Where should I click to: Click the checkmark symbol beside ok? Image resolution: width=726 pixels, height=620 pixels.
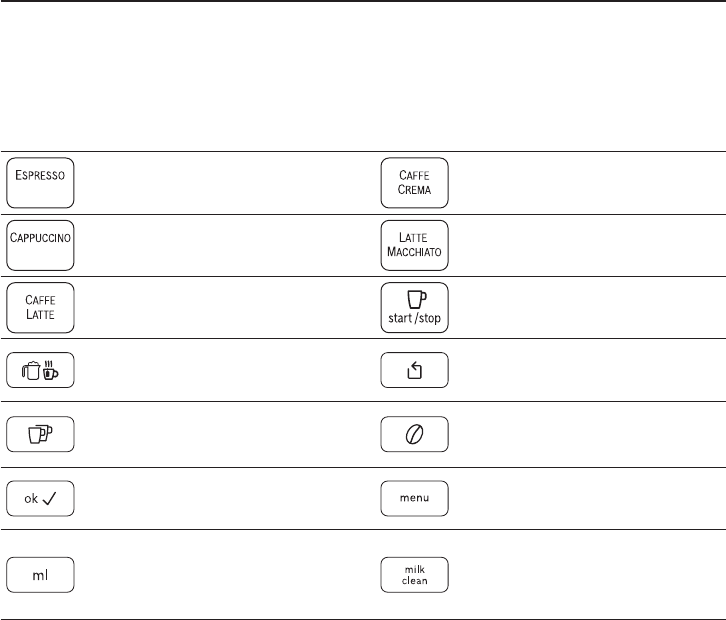[52, 497]
